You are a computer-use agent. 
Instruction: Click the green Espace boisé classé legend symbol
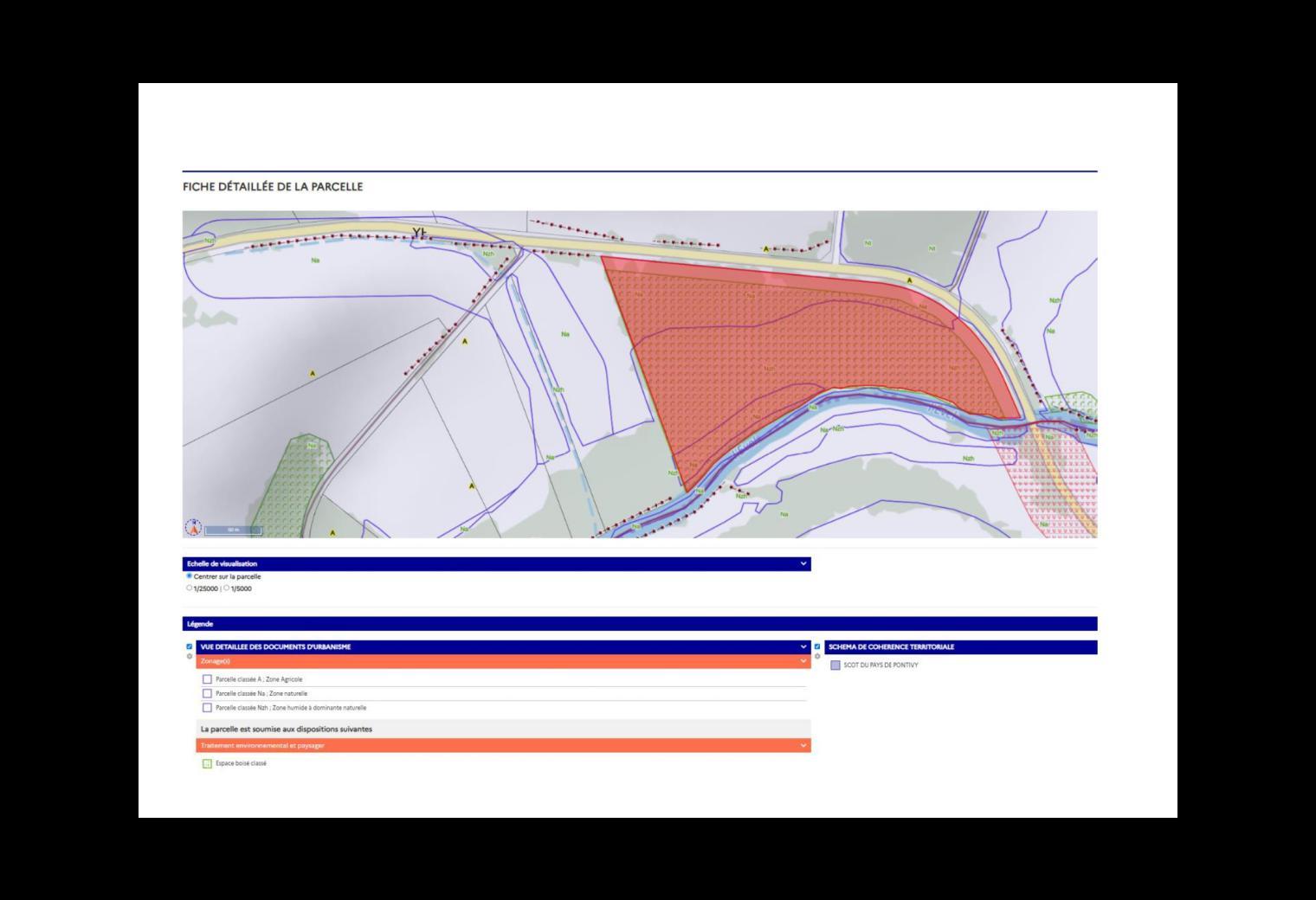click(x=207, y=763)
